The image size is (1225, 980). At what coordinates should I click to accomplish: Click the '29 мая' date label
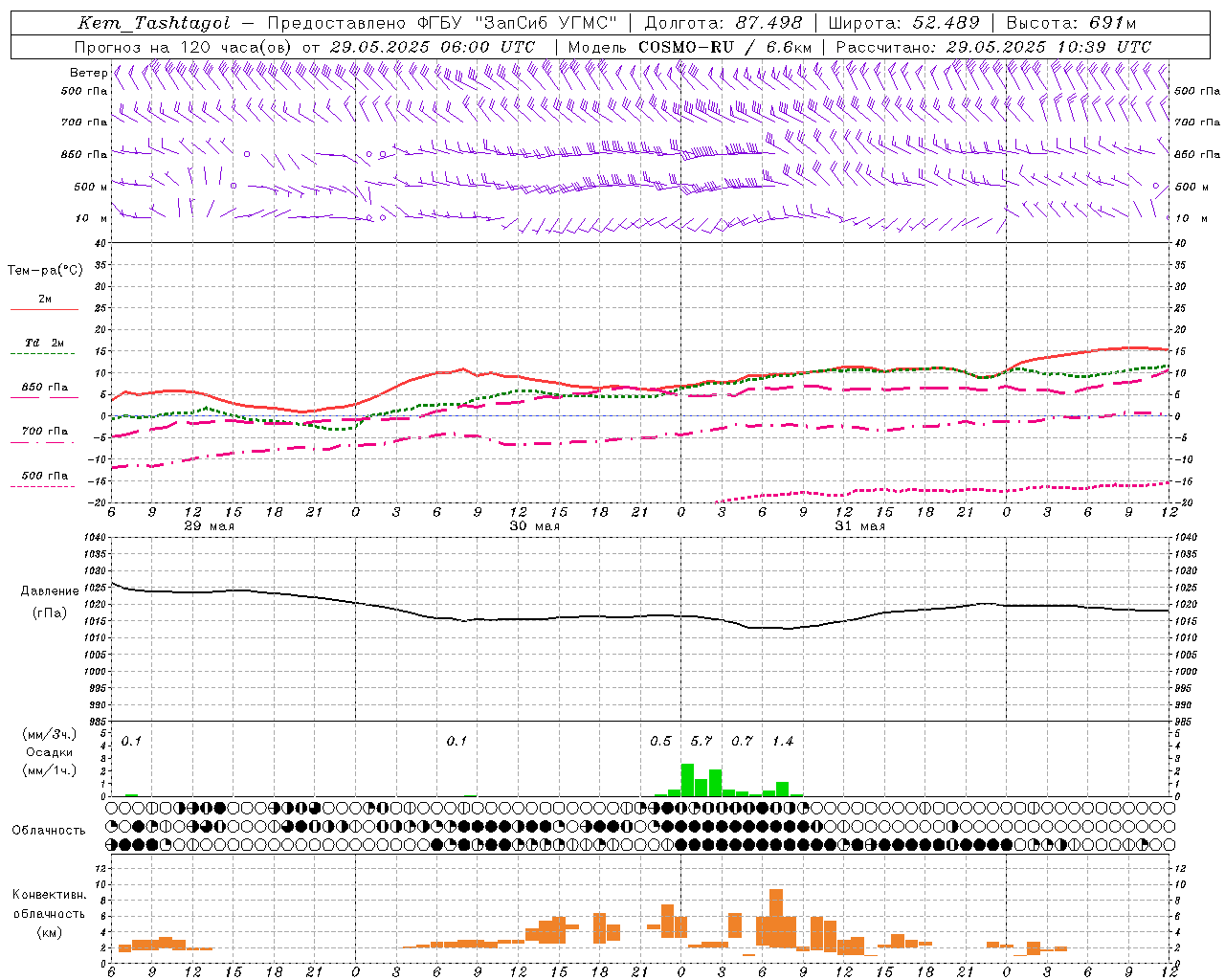tap(209, 526)
